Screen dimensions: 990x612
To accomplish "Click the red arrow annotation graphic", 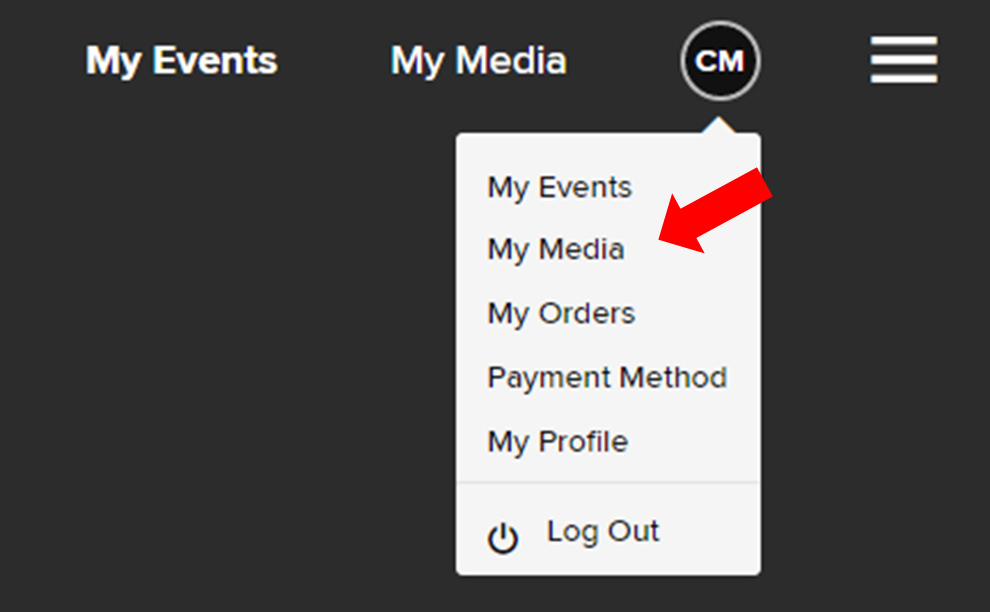I will click(x=715, y=211).
